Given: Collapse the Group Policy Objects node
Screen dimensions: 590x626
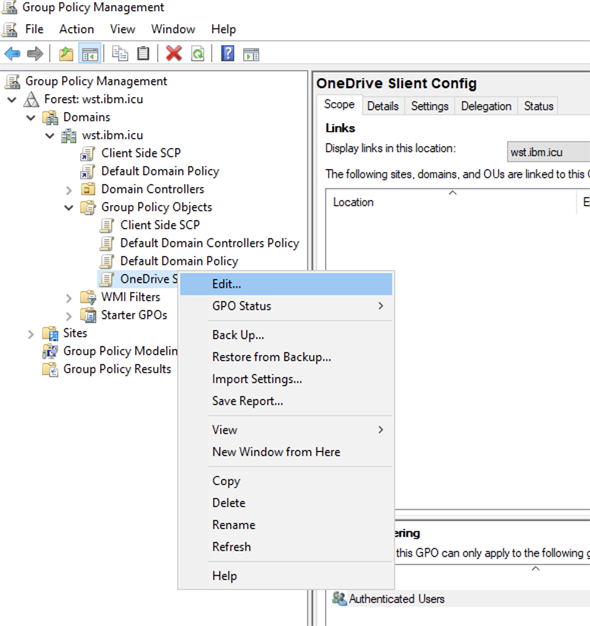Looking at the screenshot, I should coord(69,208).
